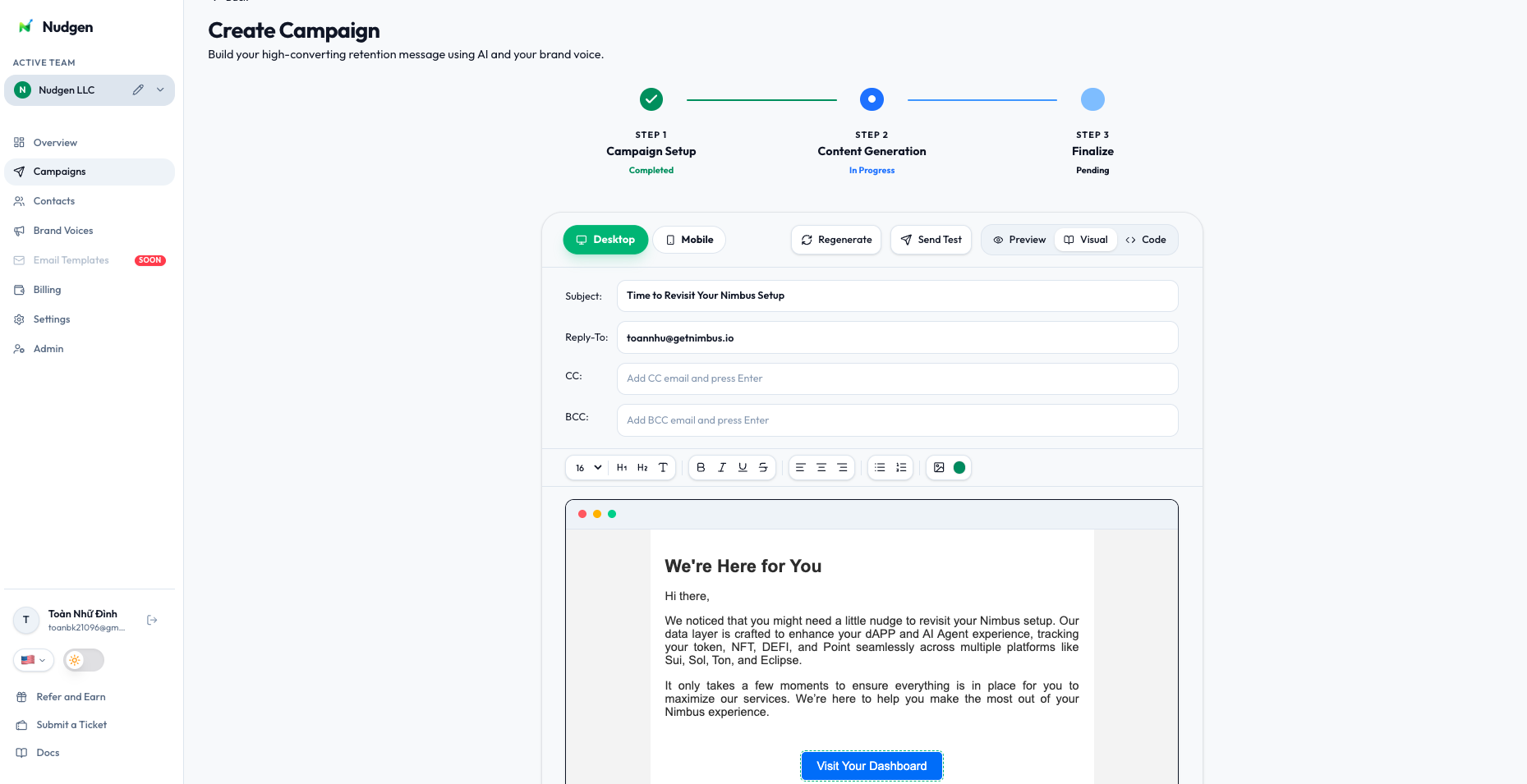The image size is (1527, 784).
Task: Align text left
Action: coord(801,468)
